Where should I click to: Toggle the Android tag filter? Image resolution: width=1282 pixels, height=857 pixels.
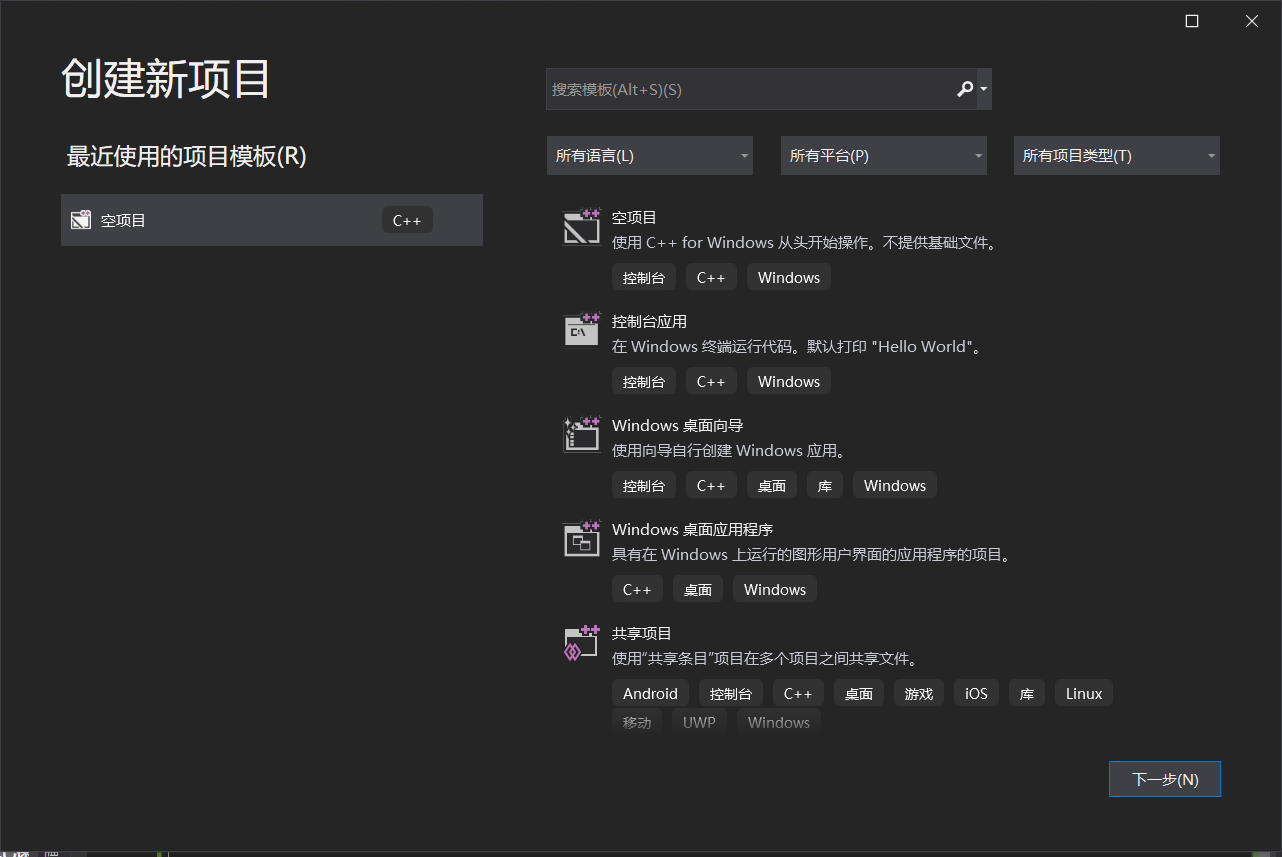click(x=650, y=692)
